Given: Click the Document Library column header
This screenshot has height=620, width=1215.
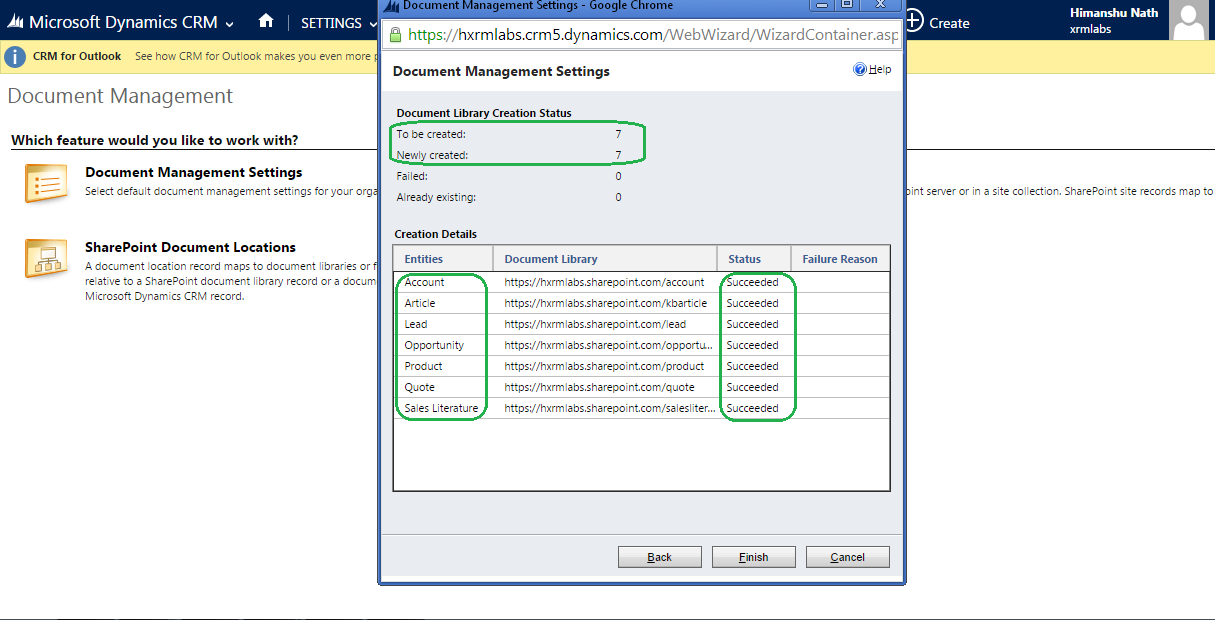Looking at the screenshot, I should click(606, 259).
